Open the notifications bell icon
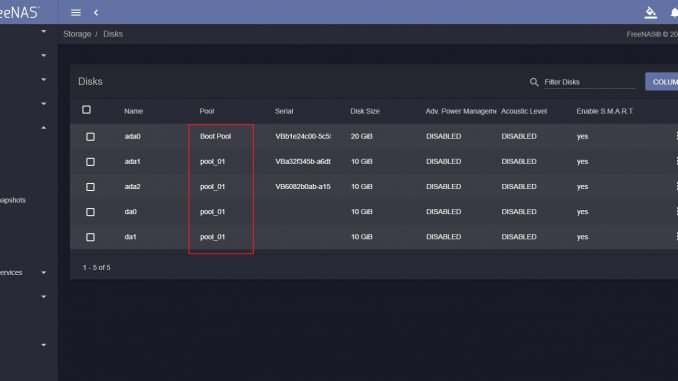This screenshot has height=381, width=678. point(674,13)
